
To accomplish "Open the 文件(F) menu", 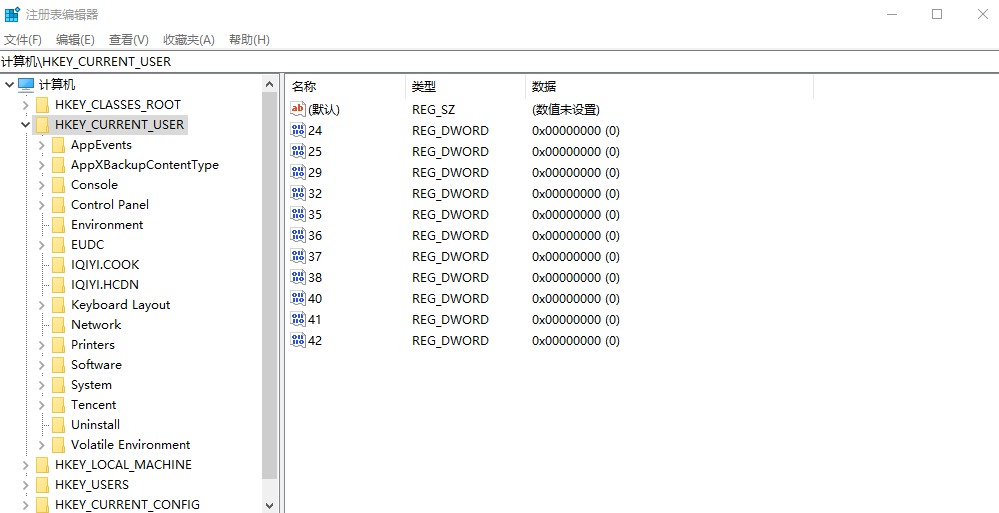I will [x=22, y=40].
